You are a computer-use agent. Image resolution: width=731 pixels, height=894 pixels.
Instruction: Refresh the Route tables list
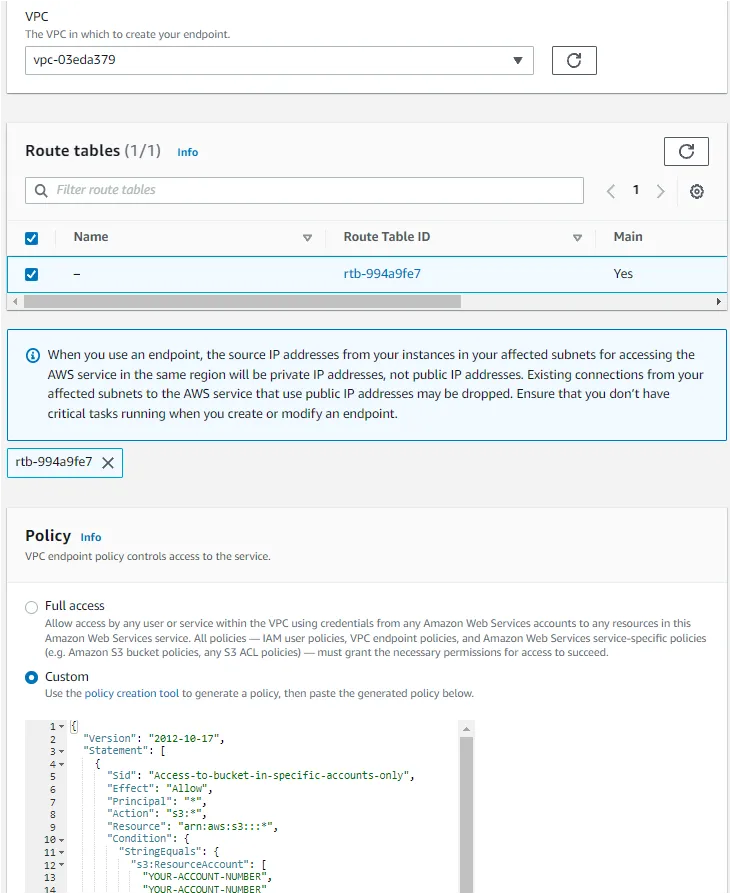(x=686, y=151)
